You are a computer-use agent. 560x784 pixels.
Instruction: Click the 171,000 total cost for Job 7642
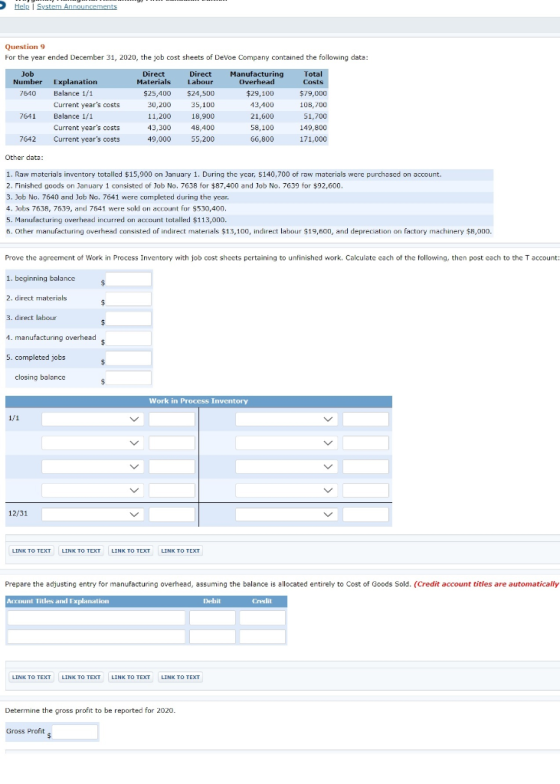(x=313, y=139)
